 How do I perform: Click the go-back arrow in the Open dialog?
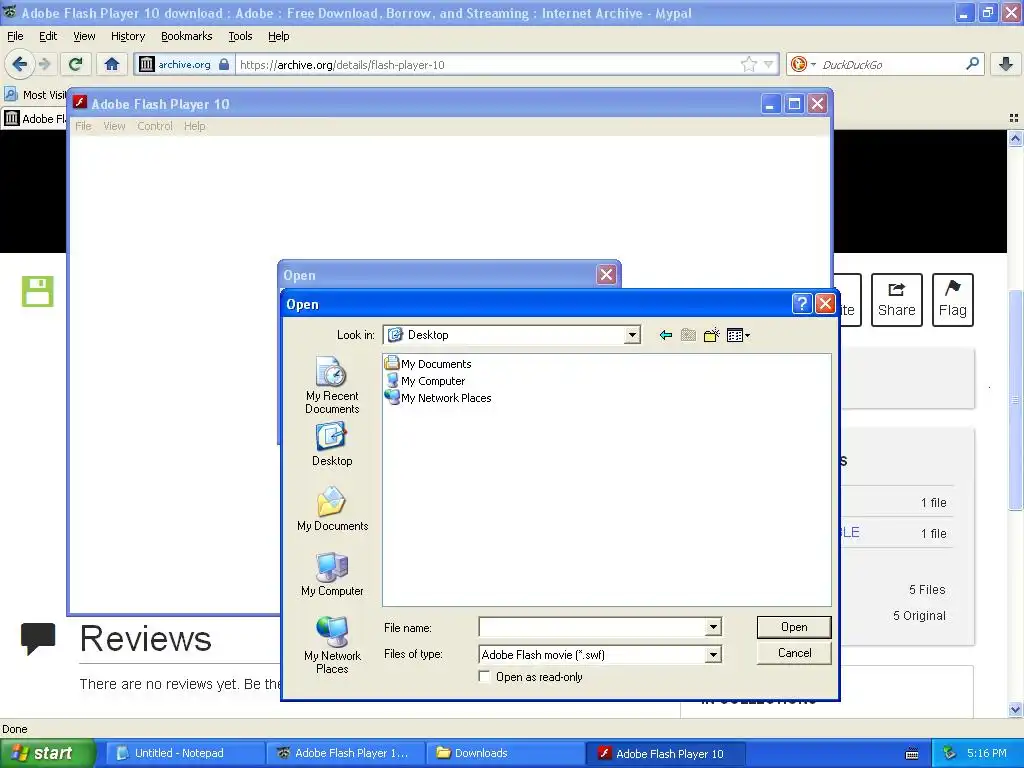point(665,335)
